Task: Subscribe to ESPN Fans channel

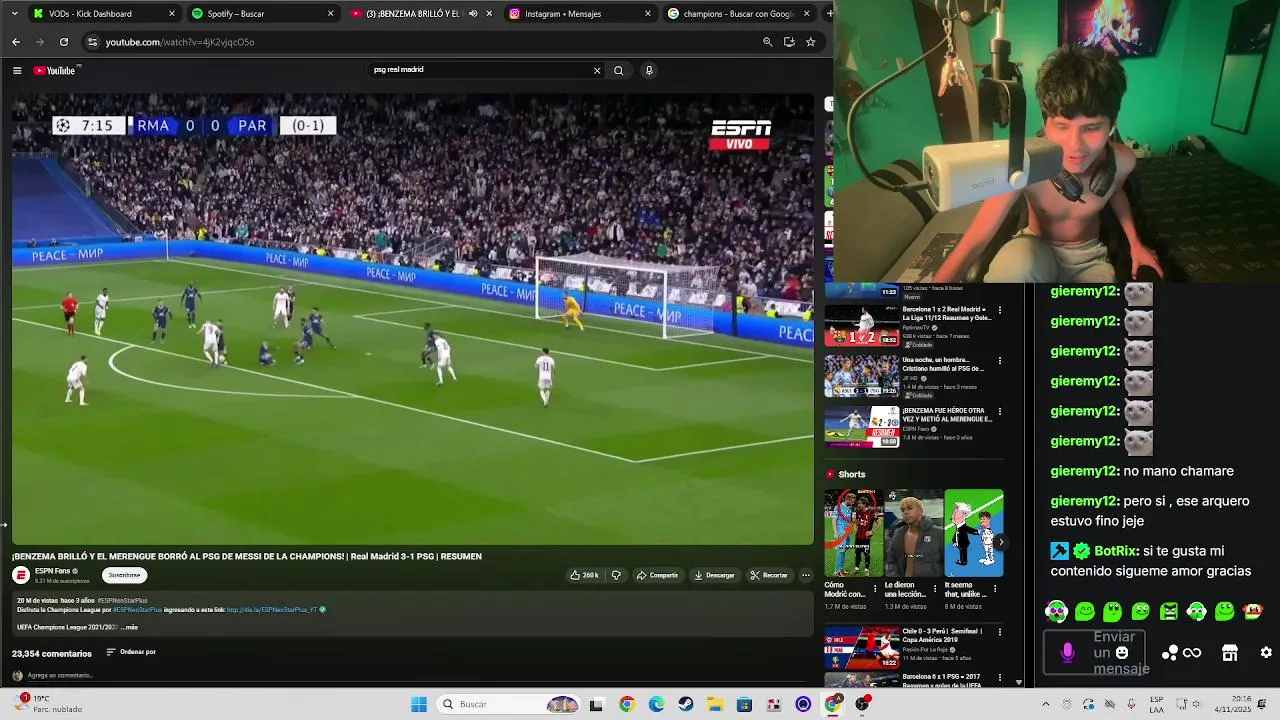Action: [125, 575]
